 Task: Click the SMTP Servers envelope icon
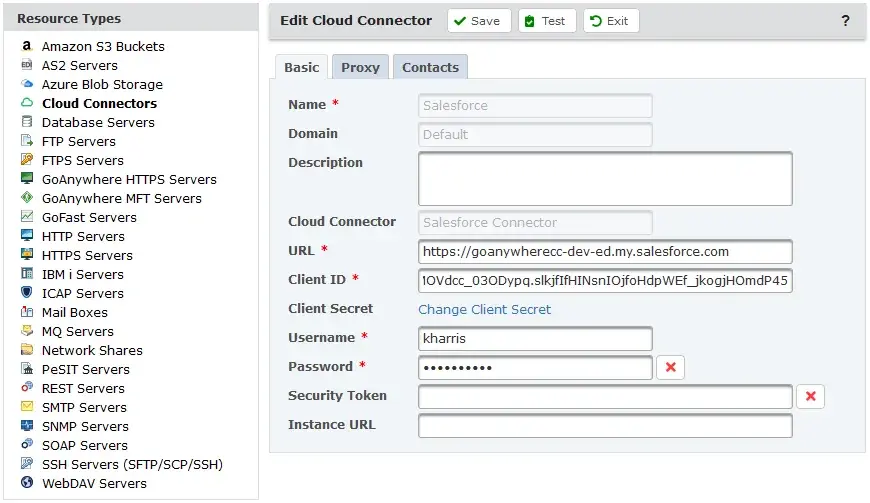[27, 407]
